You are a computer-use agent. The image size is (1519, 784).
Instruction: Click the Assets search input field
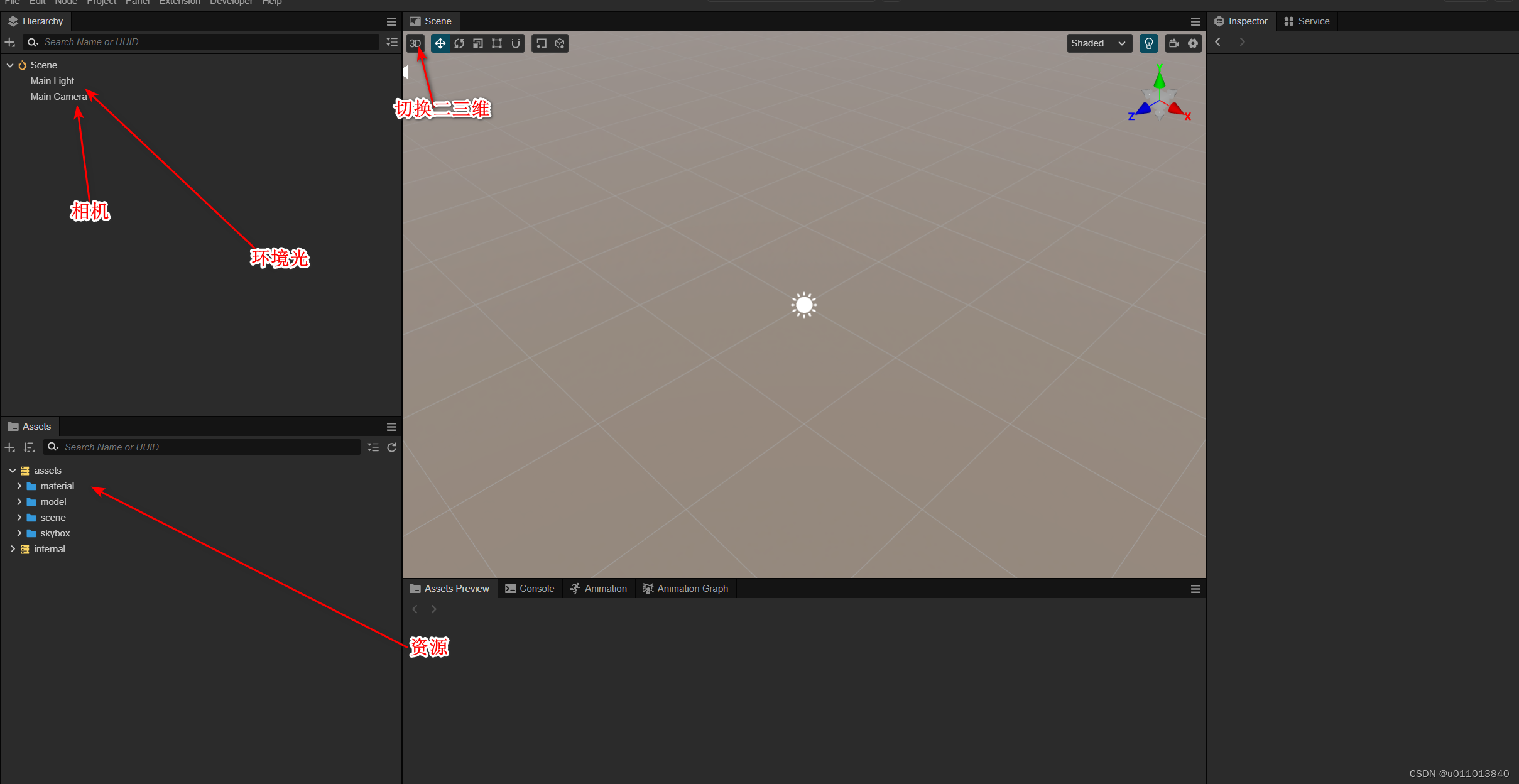[207, 447]
